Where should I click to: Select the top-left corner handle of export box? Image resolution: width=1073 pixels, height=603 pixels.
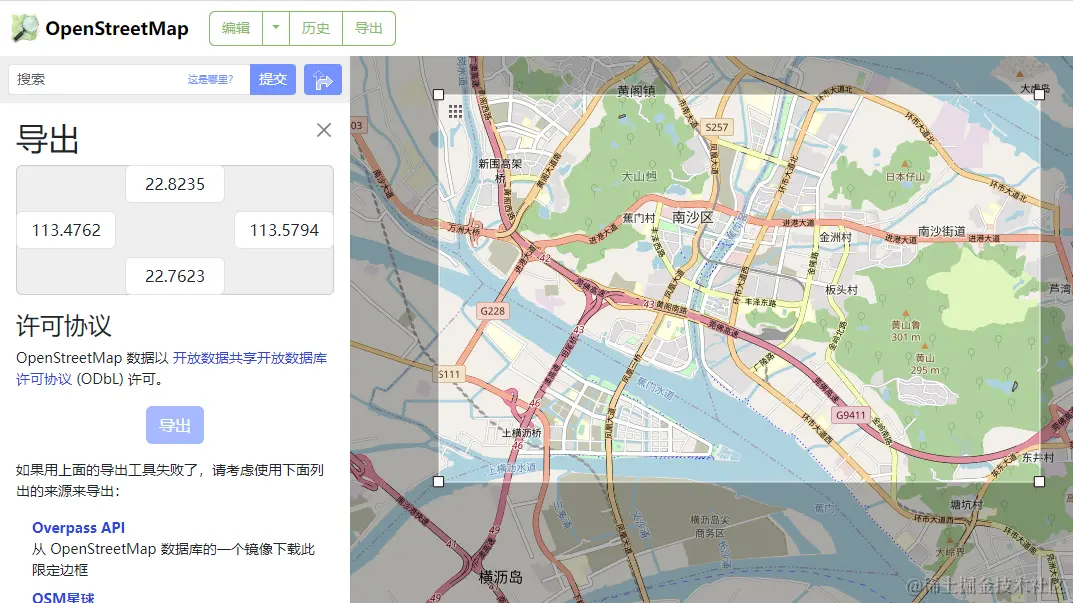point(439,94)
